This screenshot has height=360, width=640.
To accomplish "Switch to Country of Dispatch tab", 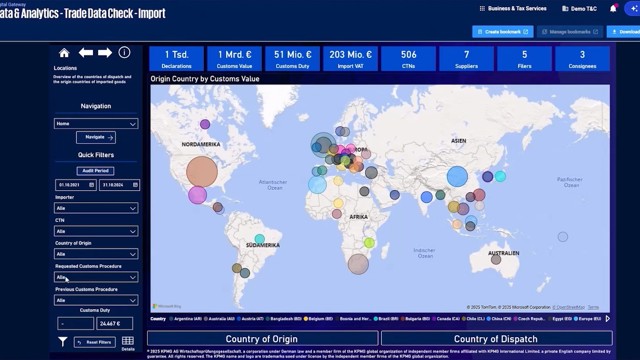I will coord(496,339).
